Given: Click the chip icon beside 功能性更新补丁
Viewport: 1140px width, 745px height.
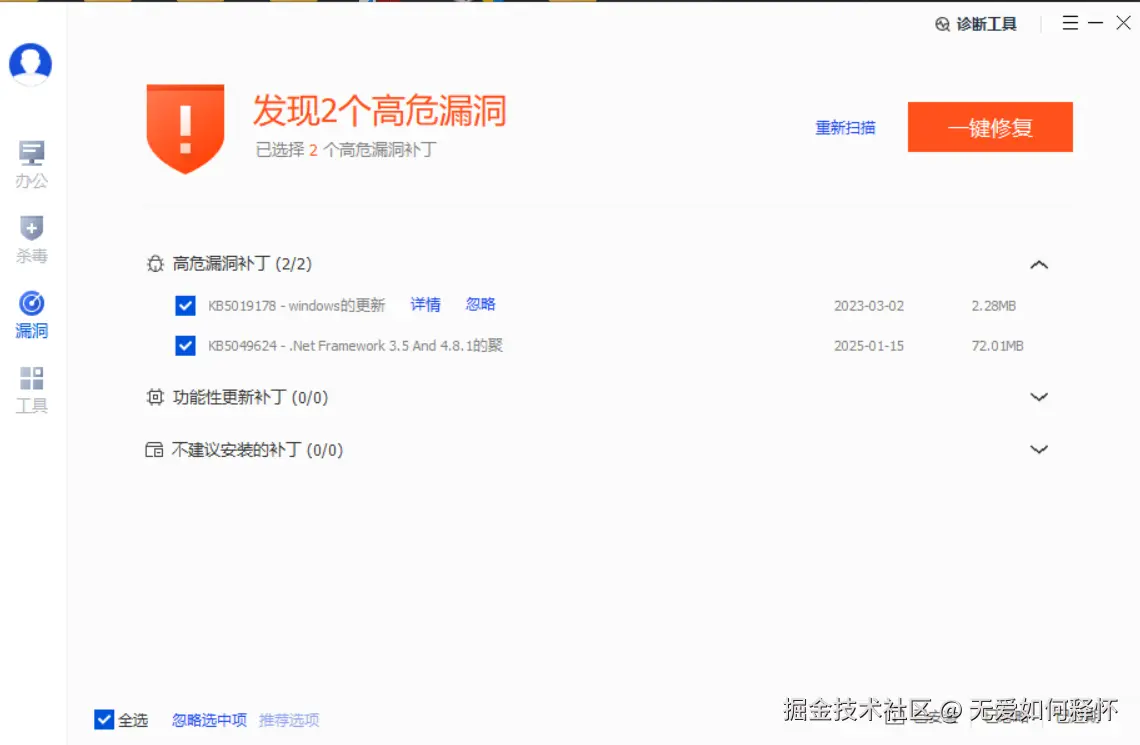Looking at the screenshot, I should point(155,397).
